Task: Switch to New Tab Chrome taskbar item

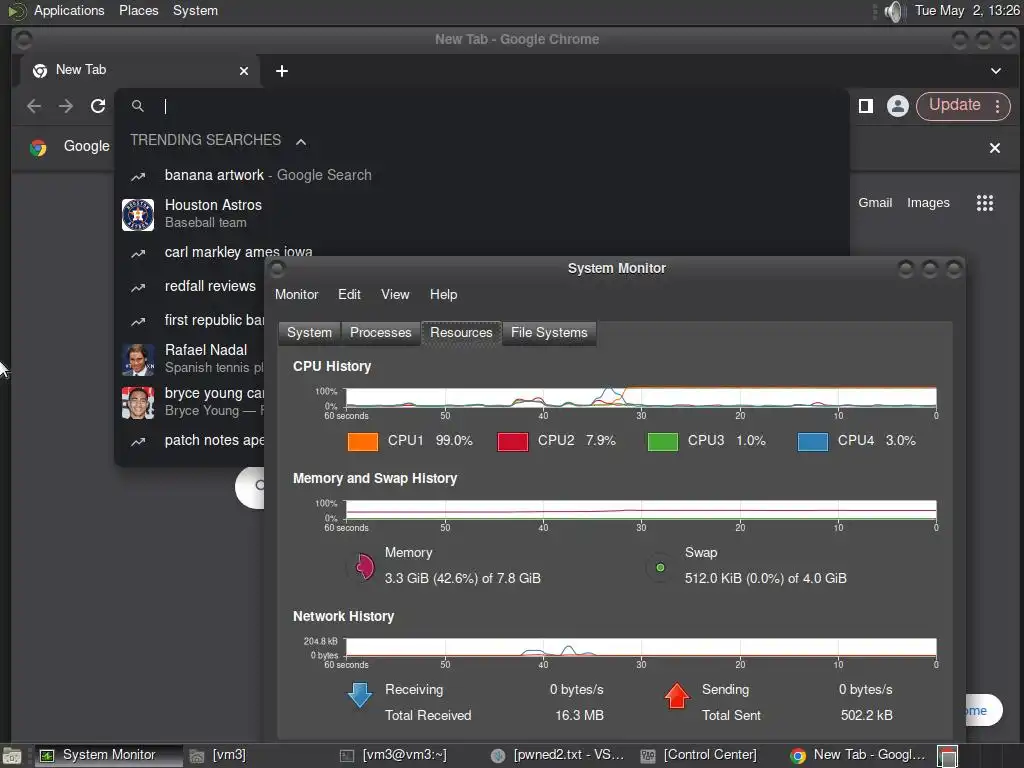Action: pyautogui.click(x=858, y=755)
